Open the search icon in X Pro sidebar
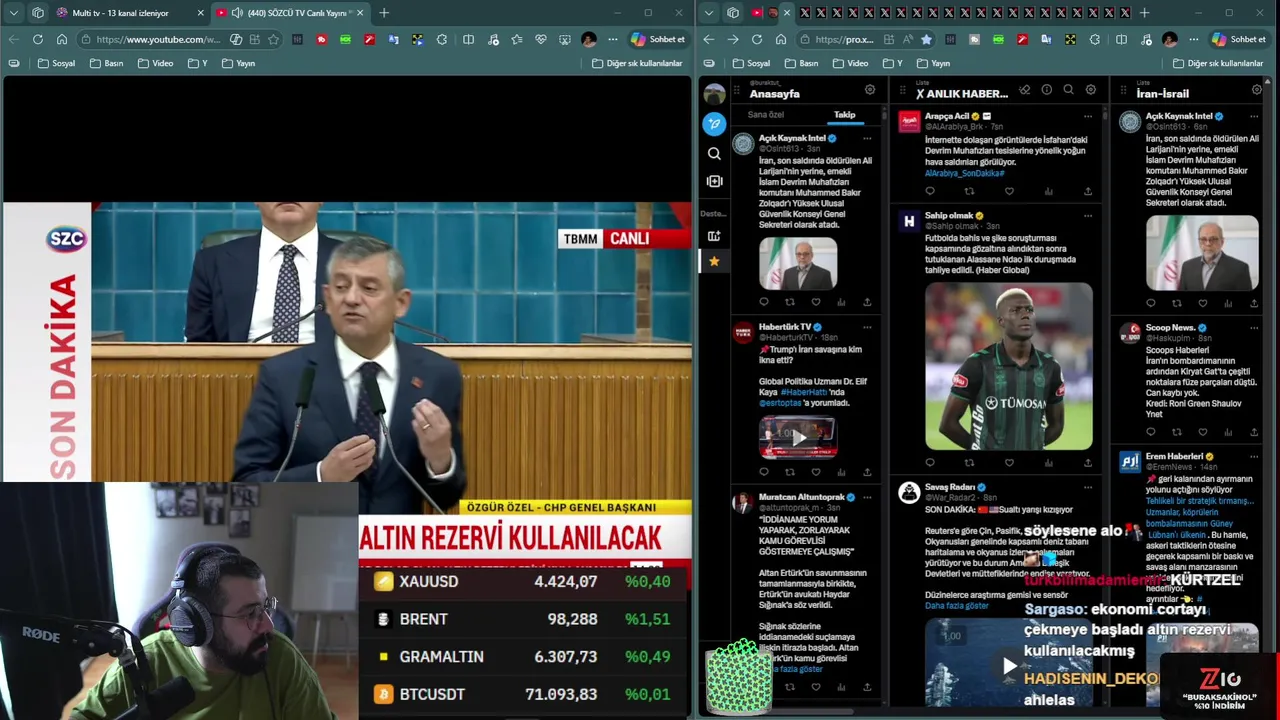1280x720 pixels. (x=714, y=154)
